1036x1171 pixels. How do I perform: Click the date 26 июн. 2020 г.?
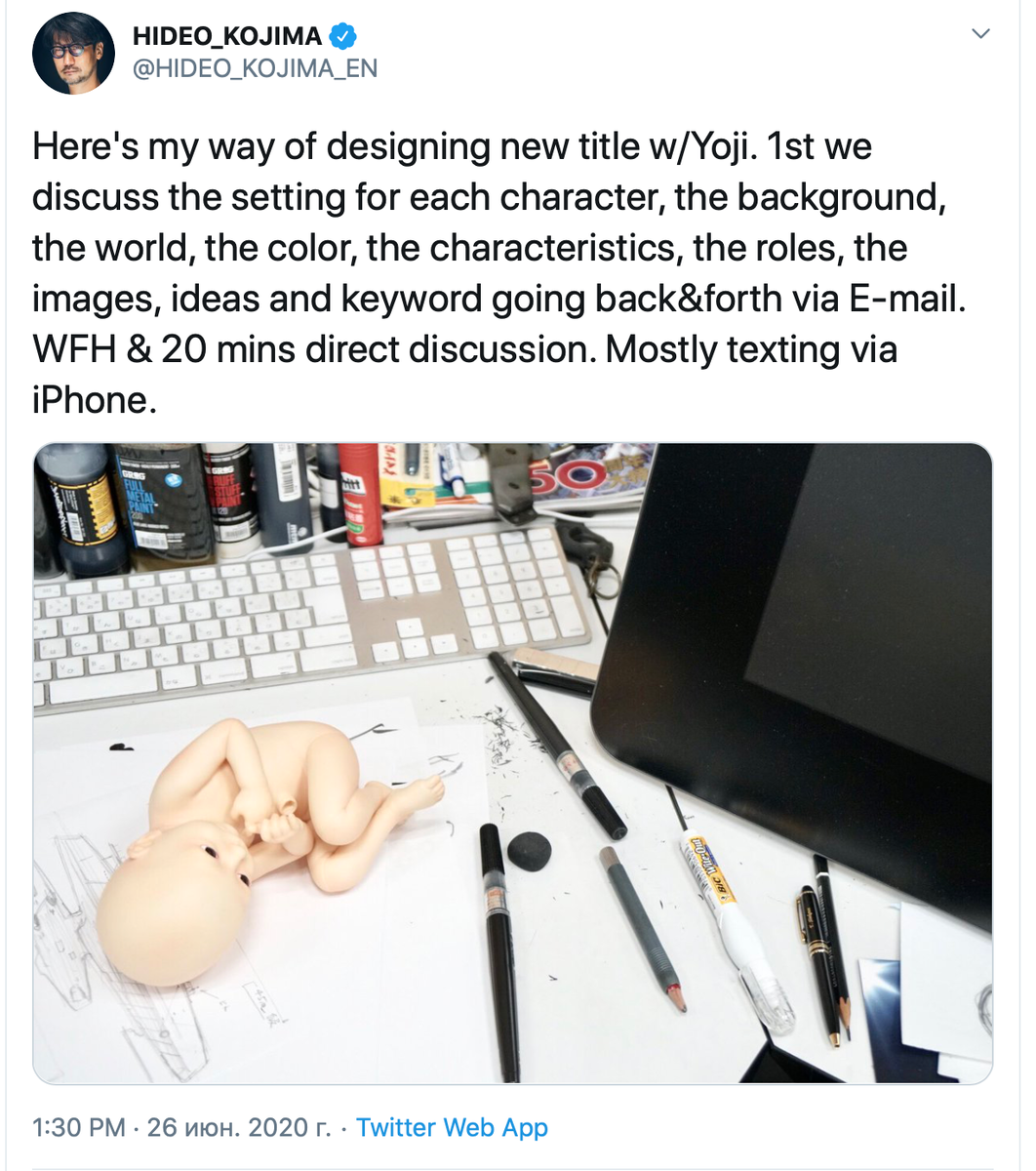point(240,1127)
